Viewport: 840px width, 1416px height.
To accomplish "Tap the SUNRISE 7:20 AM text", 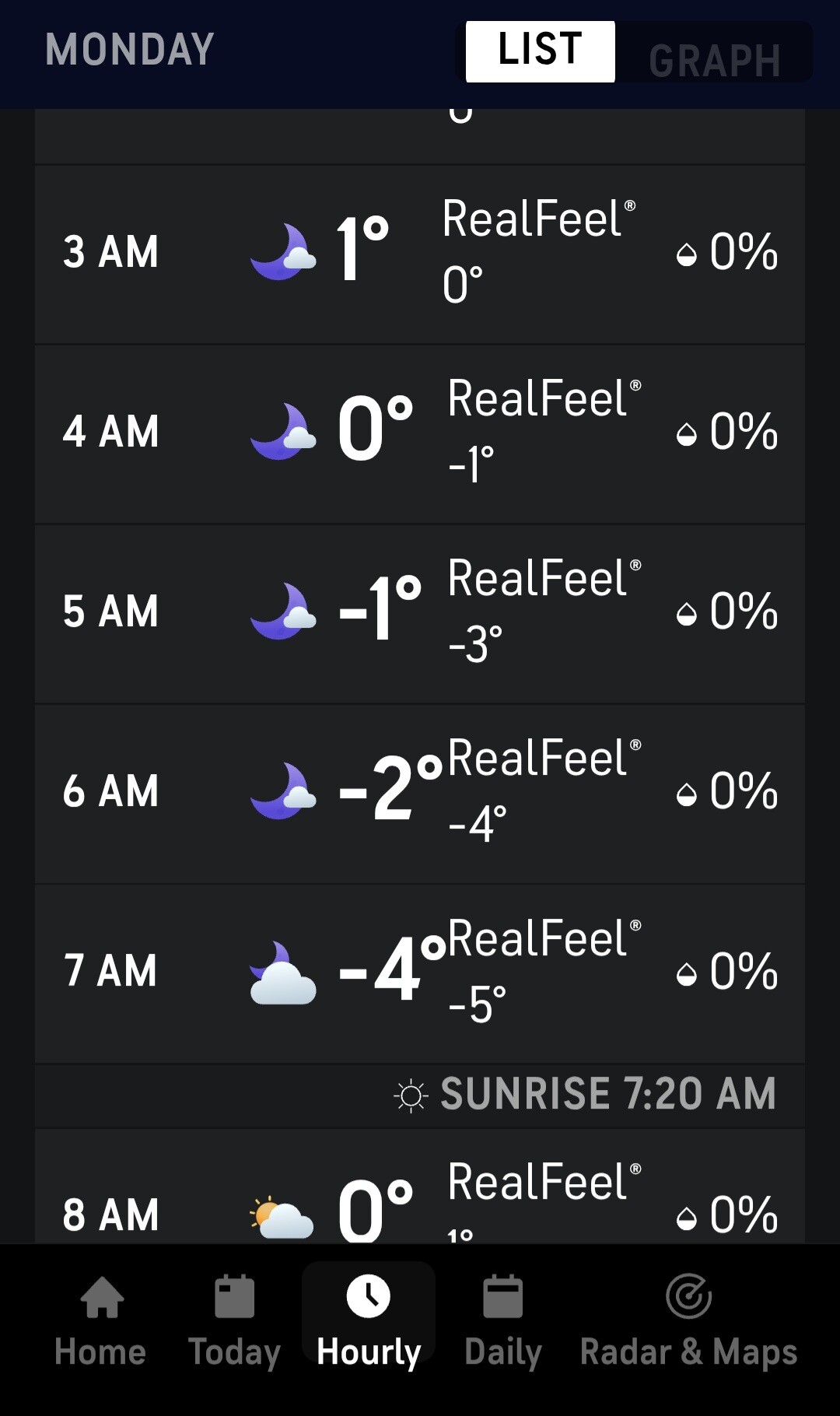I will click(x=608, y=1094).
